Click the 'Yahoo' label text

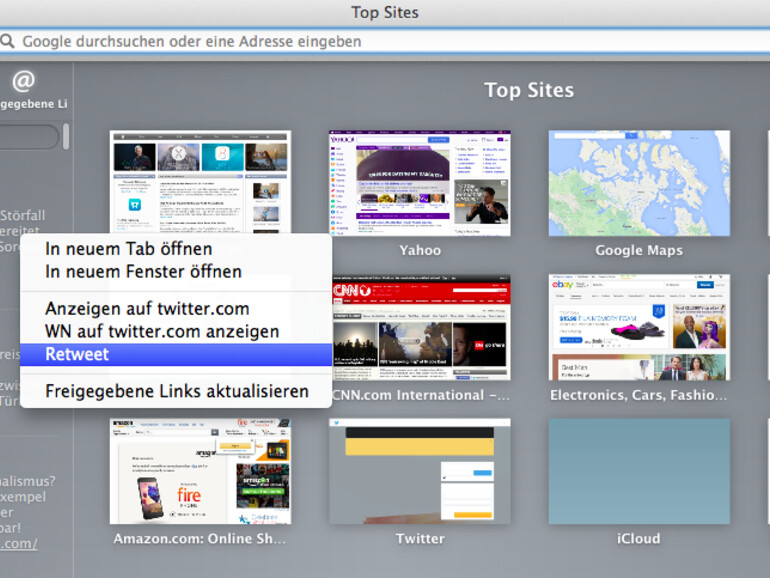click(x=420, y=250)
